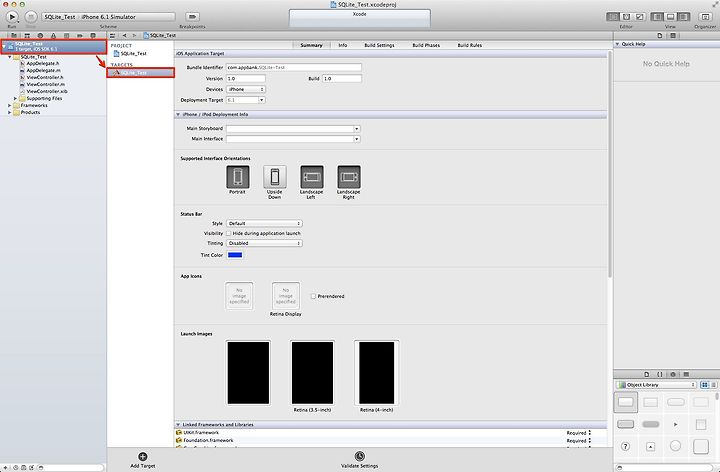Open the Organizer window
Viewport: 720px width, 472px height.
coord(705,17)
